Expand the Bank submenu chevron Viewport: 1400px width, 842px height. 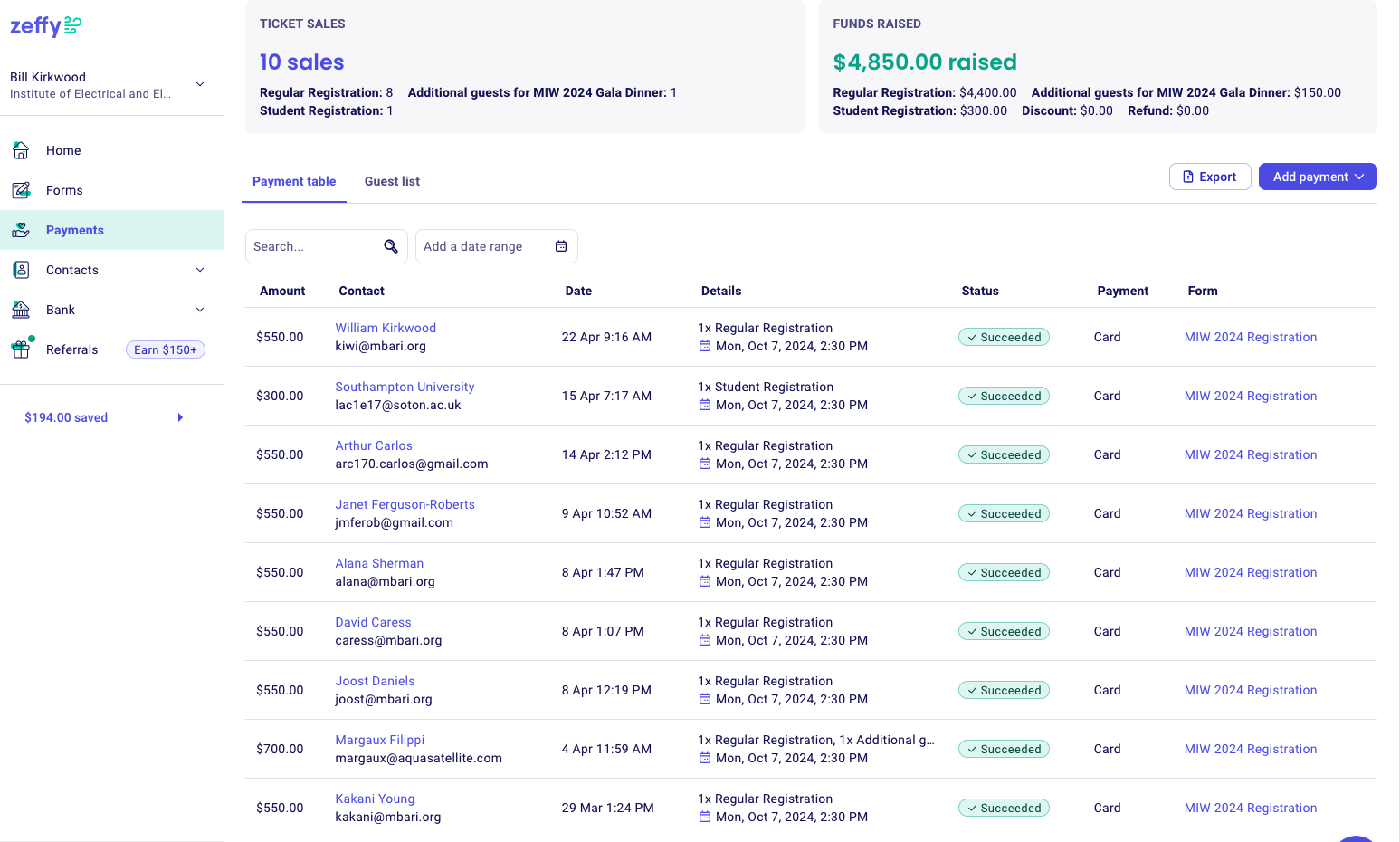coord(200,310)
